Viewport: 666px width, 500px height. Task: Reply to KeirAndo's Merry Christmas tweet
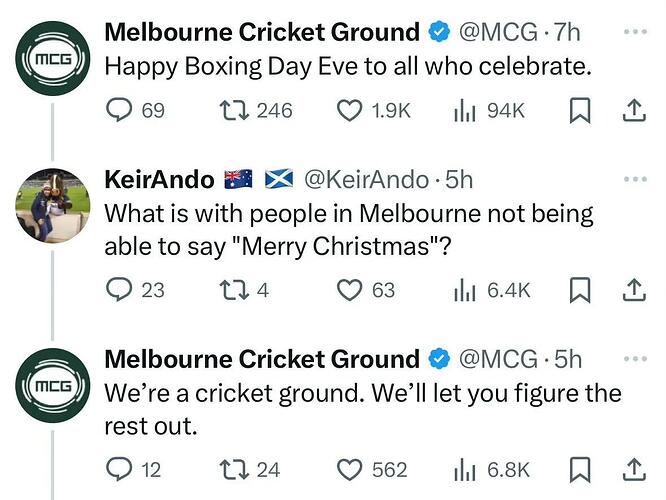135,290
